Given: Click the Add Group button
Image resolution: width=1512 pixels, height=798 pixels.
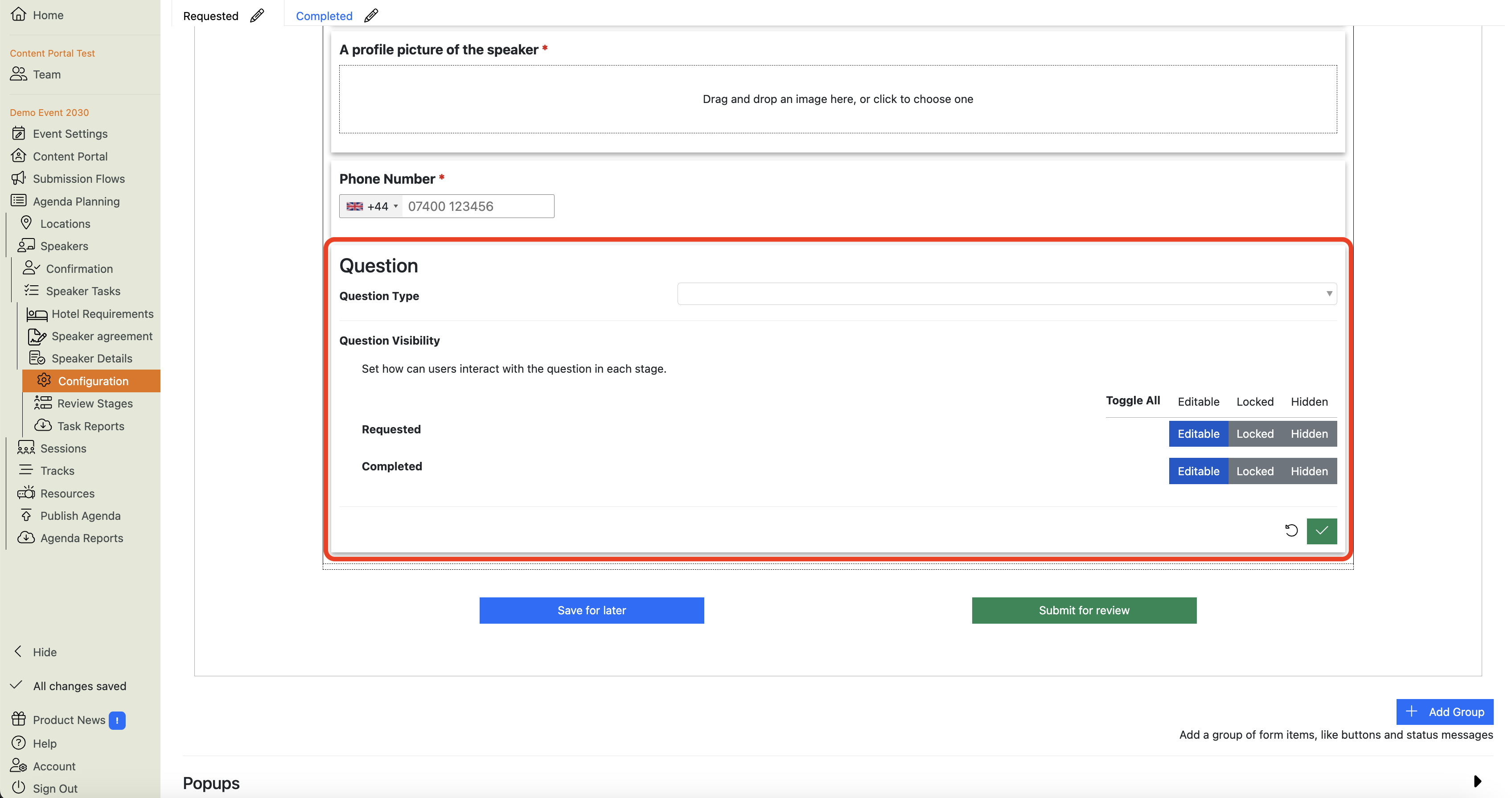Looking at the screenshot, I should (1445, 711).
